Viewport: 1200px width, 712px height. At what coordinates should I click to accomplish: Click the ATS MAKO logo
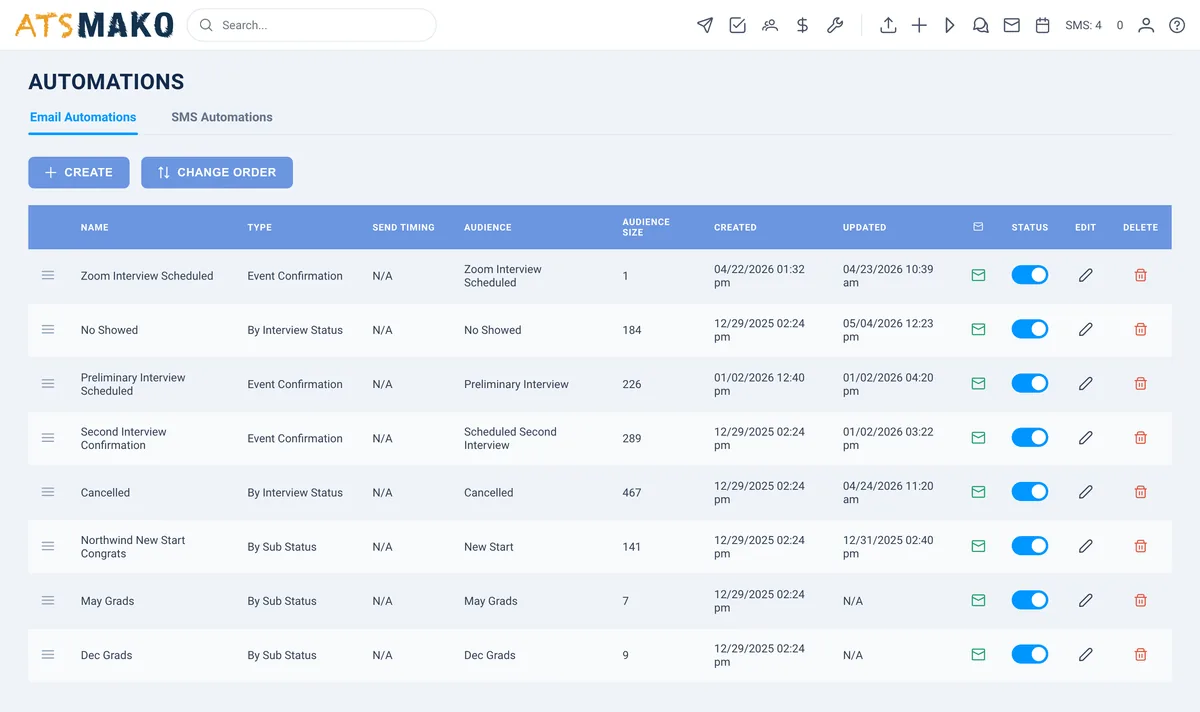coord(94,25)
